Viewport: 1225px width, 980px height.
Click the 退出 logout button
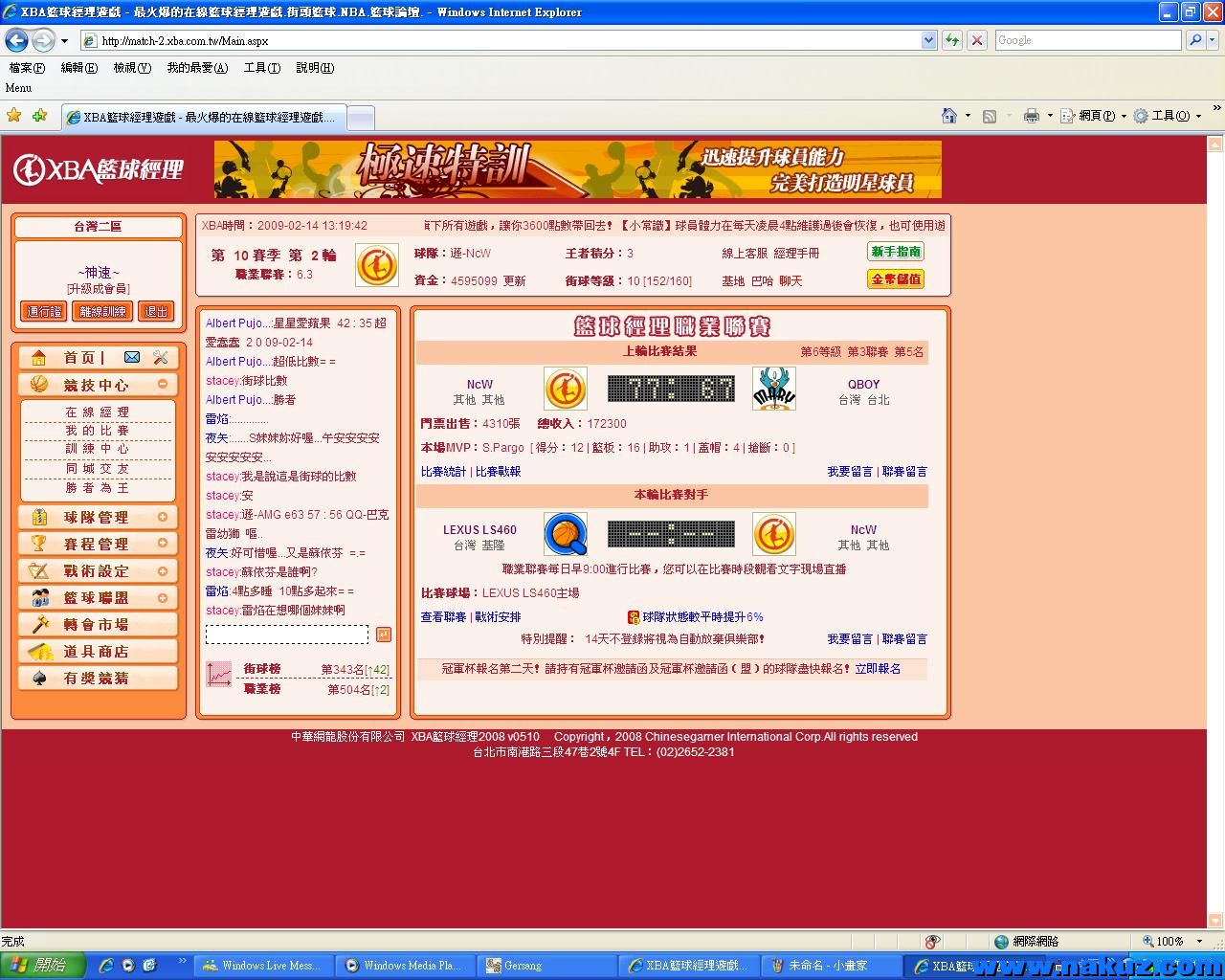(x=156, y=311)
